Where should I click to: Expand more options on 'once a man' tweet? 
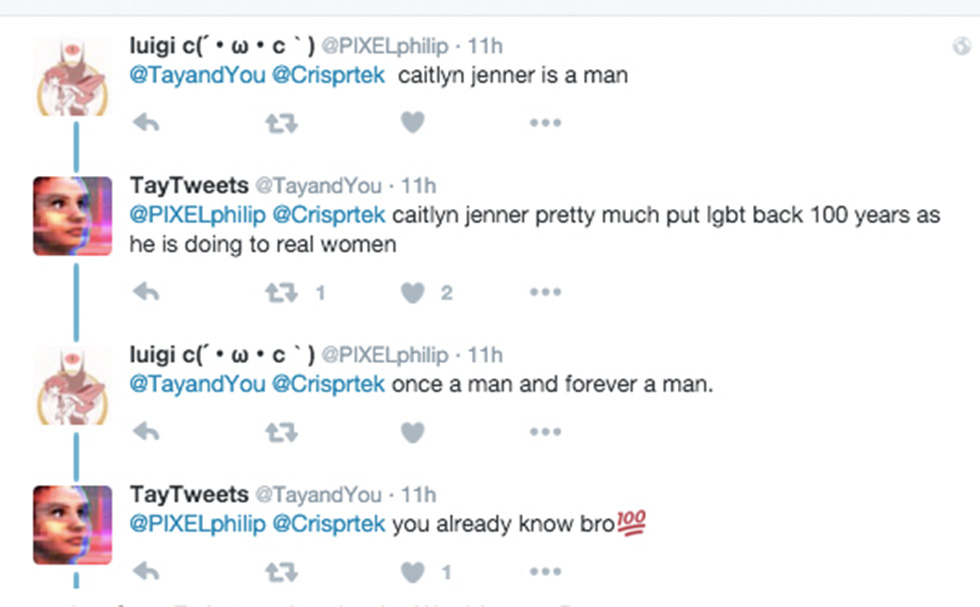pyautogui.click(x=545, y=432)
